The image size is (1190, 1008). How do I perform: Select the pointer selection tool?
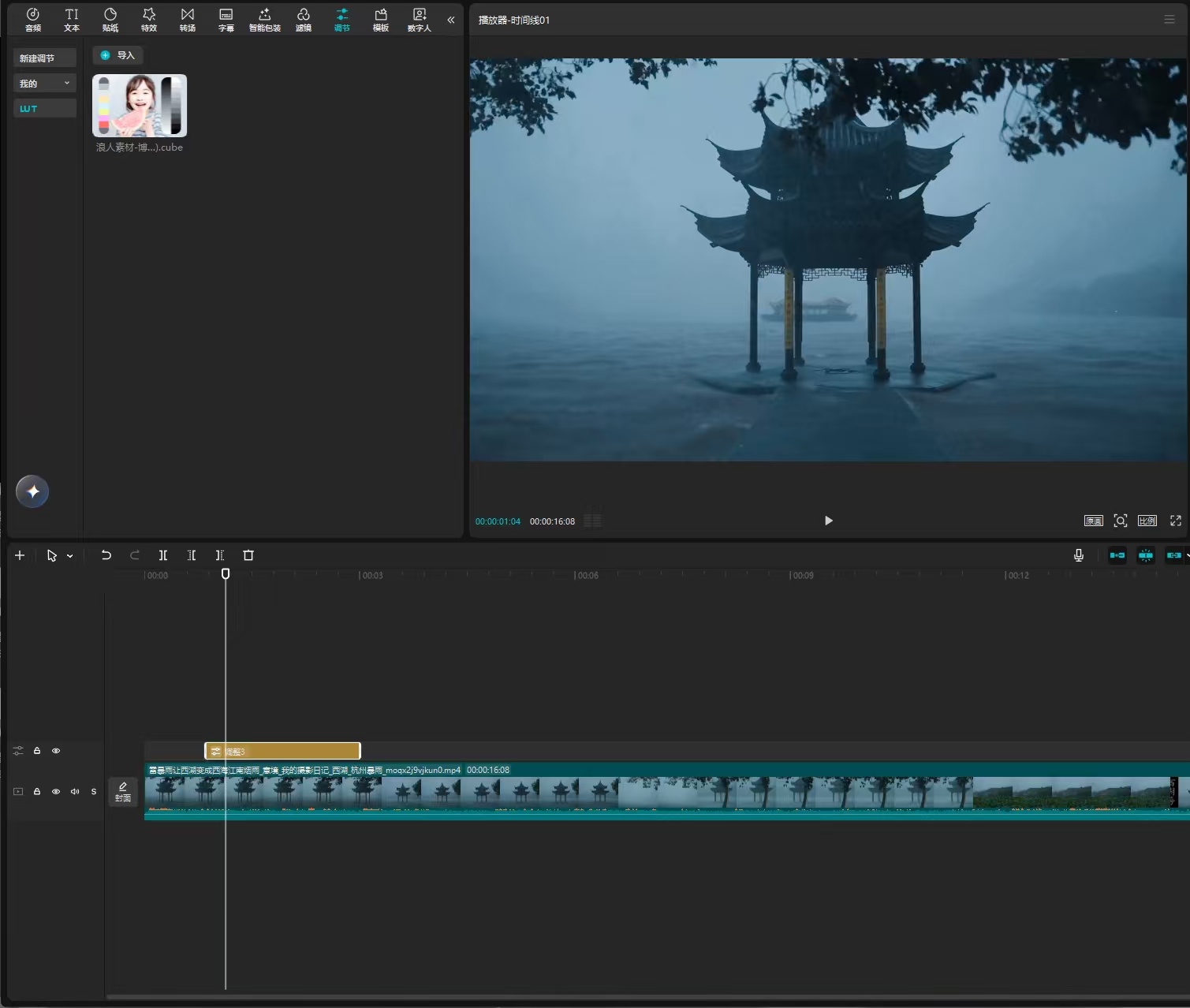coord(52,555)
